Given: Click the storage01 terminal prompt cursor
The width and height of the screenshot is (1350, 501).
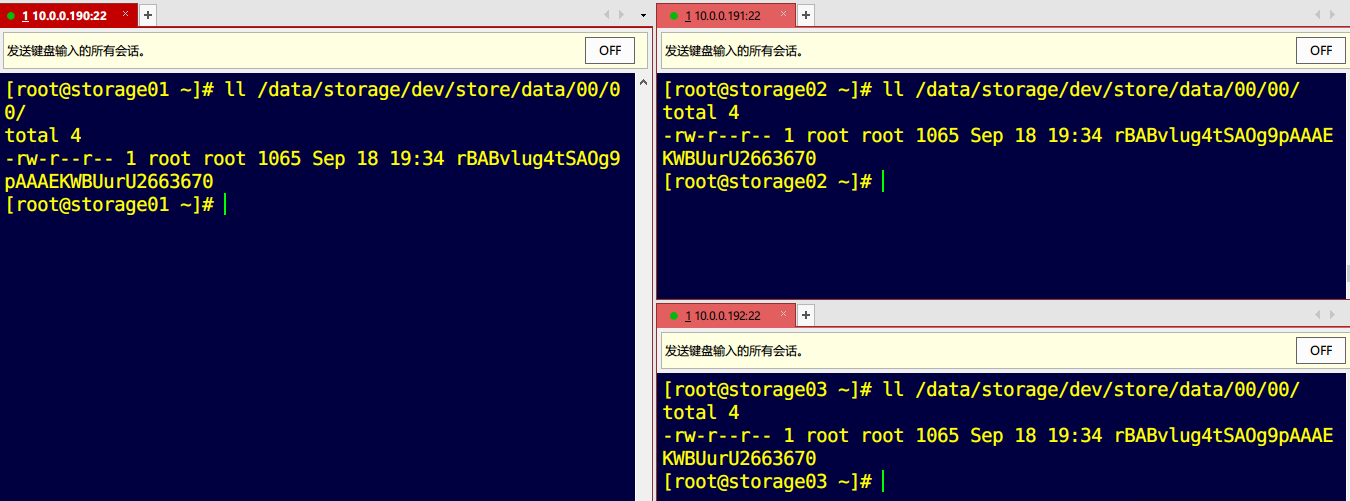Looking at the screenshot, I should click(225, 204).
